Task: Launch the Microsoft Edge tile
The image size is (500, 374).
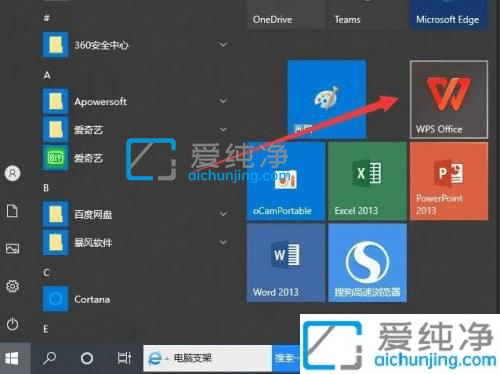Action: click(x=448, y=14)
